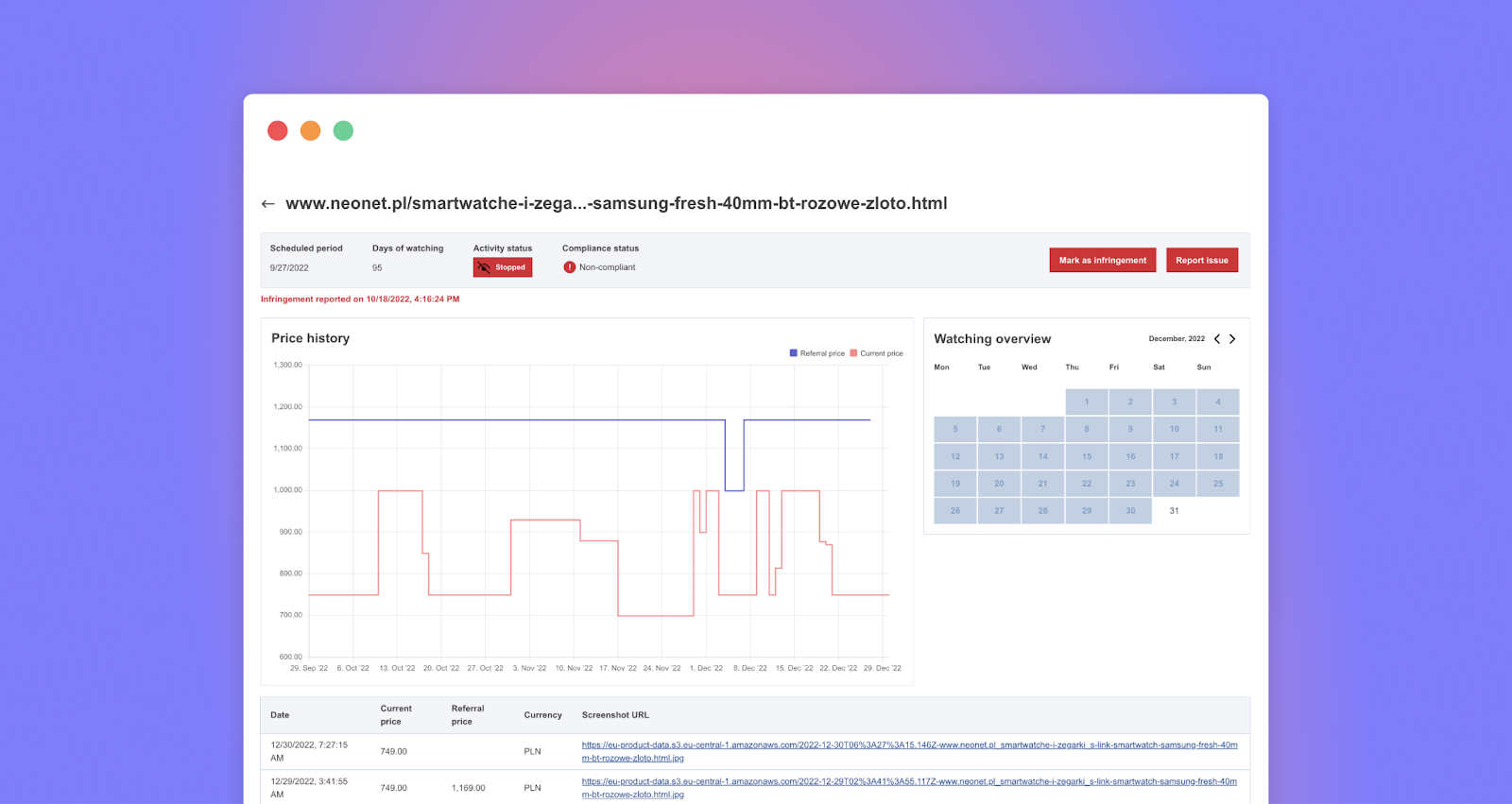The width and height of the screenshot is (1512, 804).
Task: Select December 11 in the calendar
Action: point(1218,429)
